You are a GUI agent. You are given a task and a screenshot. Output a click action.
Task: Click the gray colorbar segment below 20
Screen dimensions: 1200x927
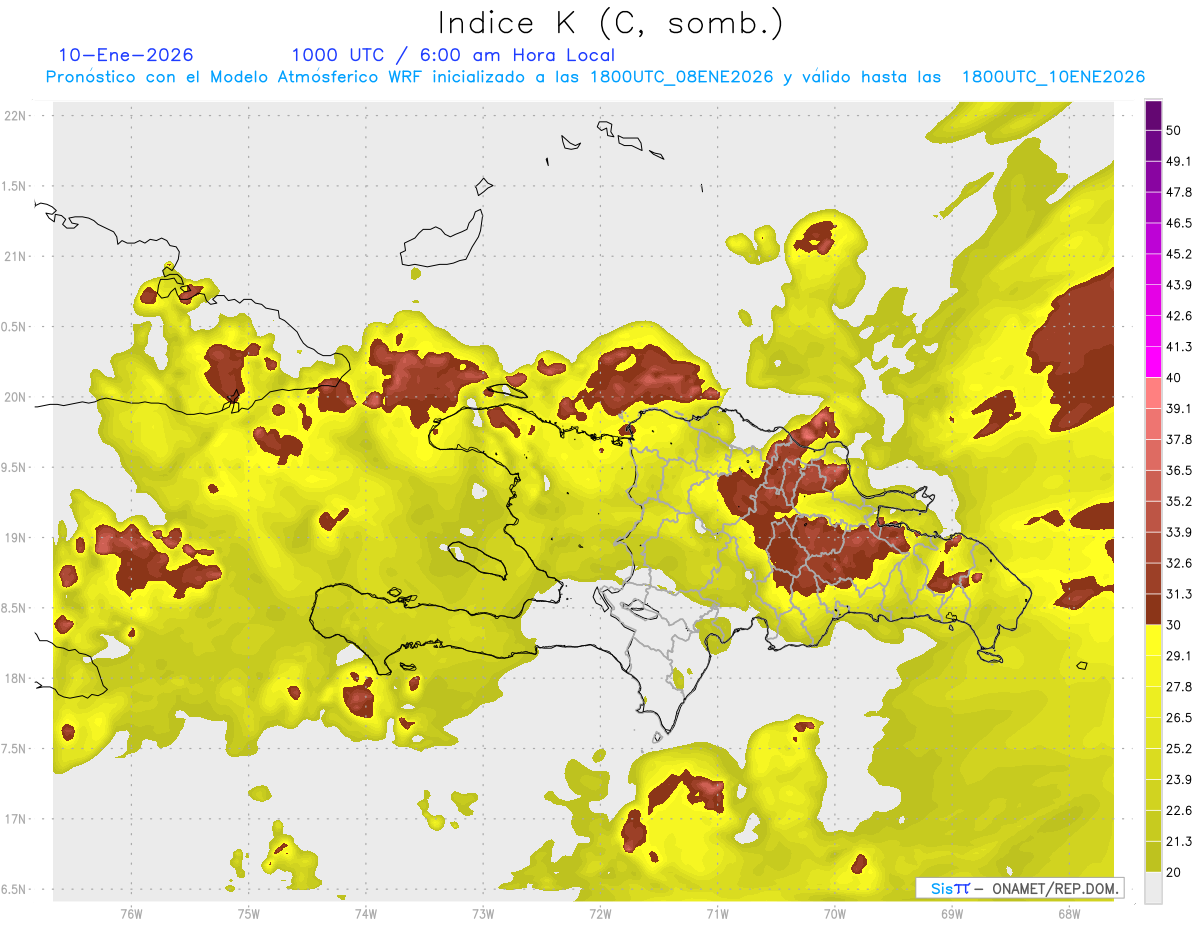pos(1154,888)
